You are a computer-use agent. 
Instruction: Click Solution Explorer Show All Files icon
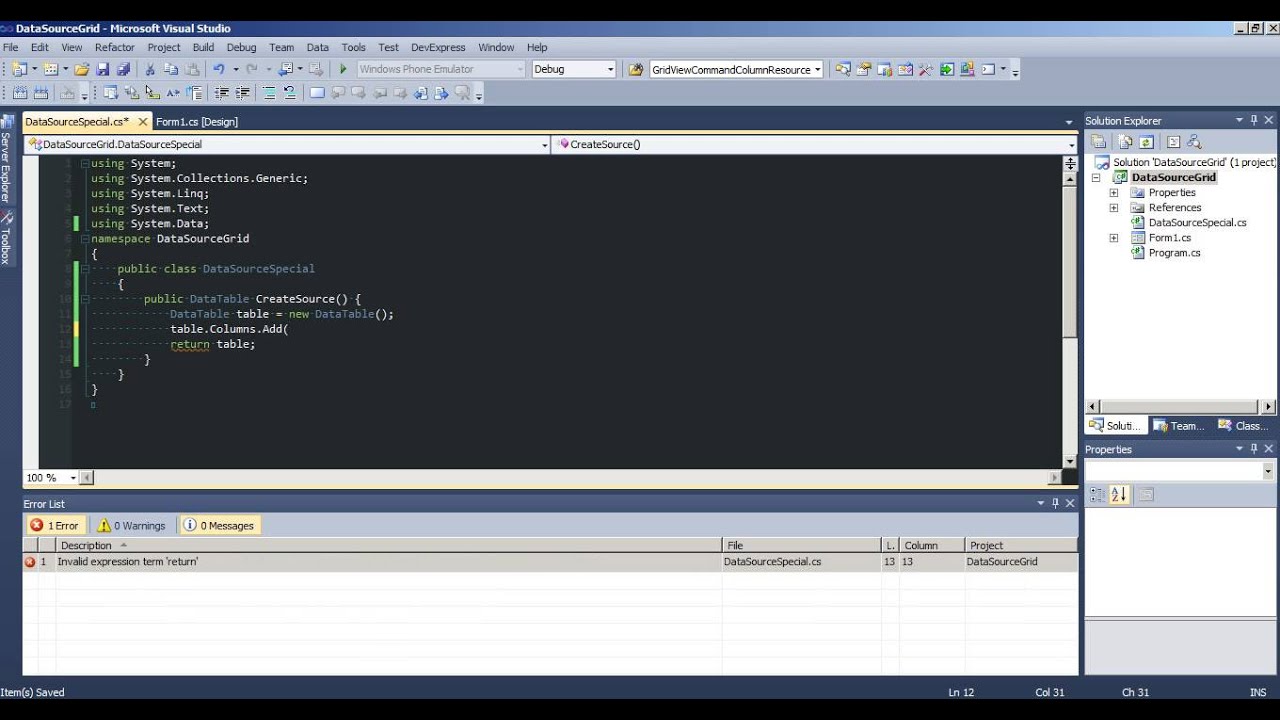click(x=1126, y=142)
